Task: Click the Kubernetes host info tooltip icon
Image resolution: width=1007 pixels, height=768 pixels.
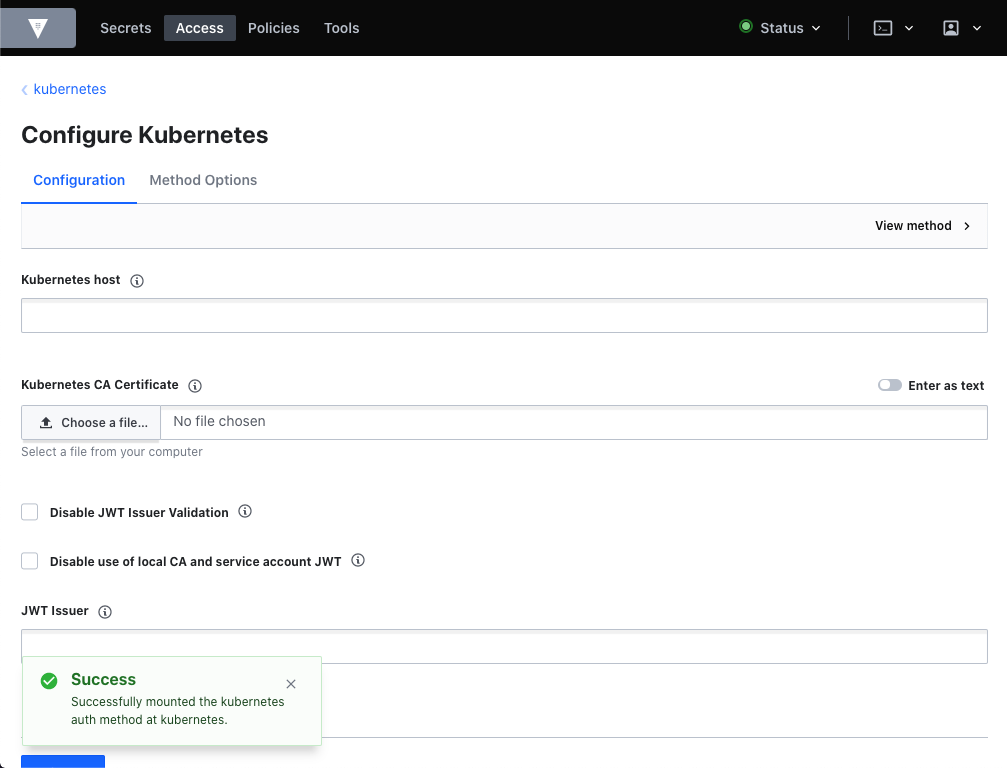Action: point(137,280)
